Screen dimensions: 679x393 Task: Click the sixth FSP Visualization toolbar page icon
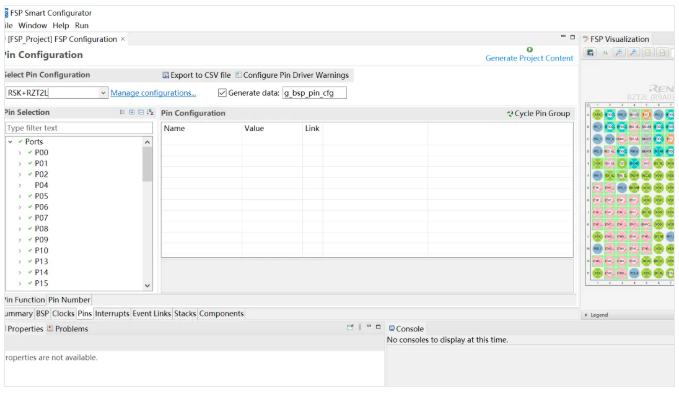click(662, 53)
